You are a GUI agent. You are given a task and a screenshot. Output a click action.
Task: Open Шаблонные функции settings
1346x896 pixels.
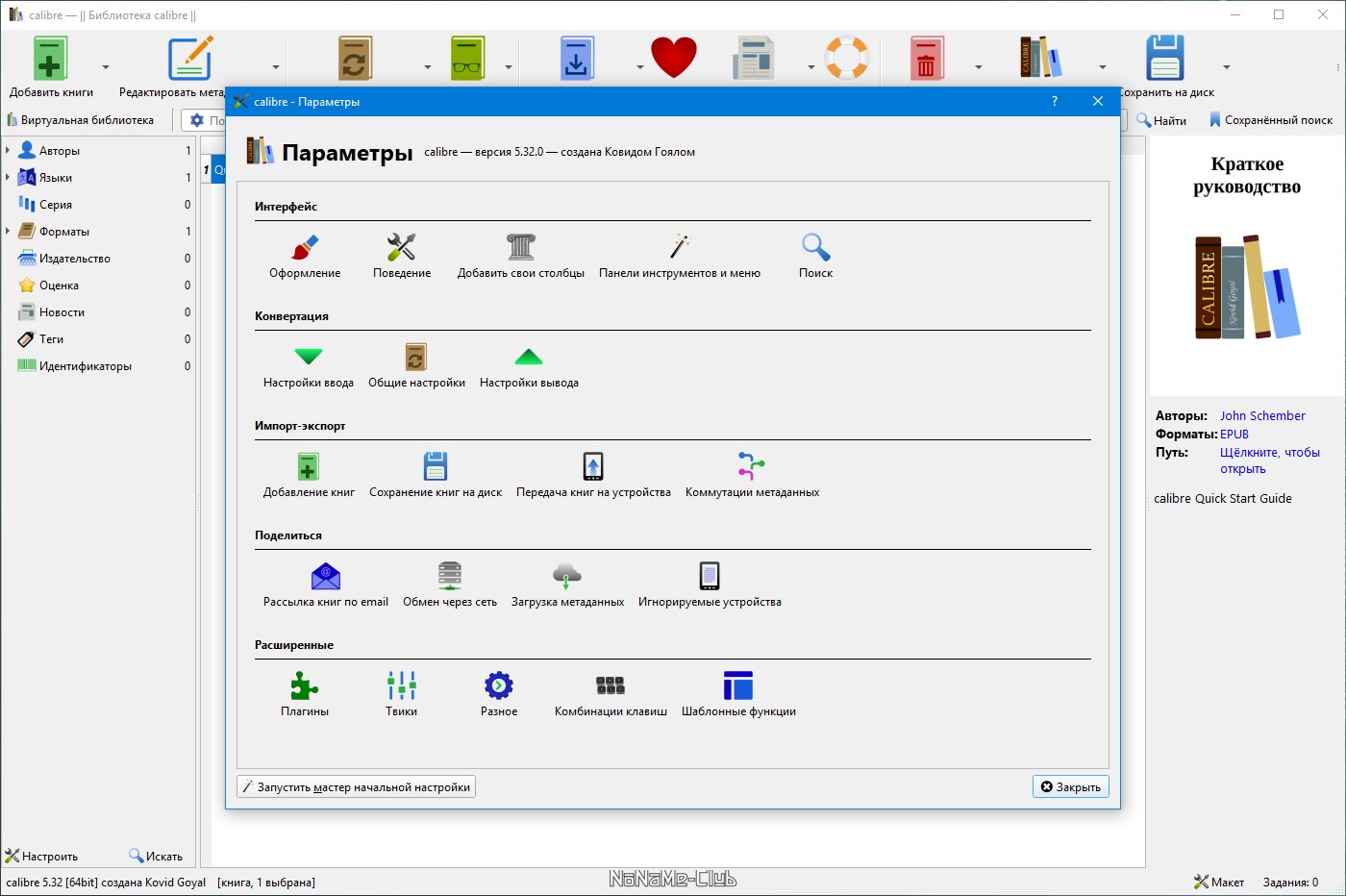pos(738,695)
